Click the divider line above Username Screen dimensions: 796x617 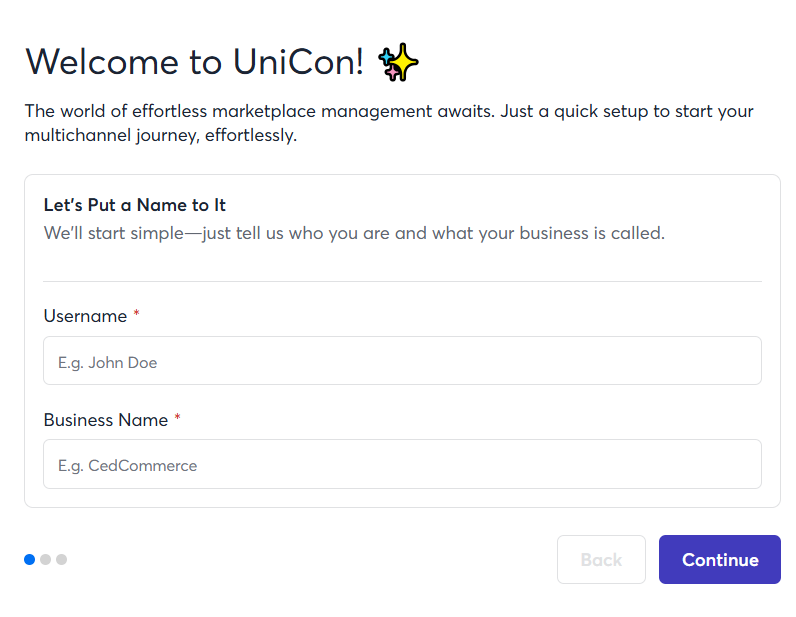coord(402,282)
